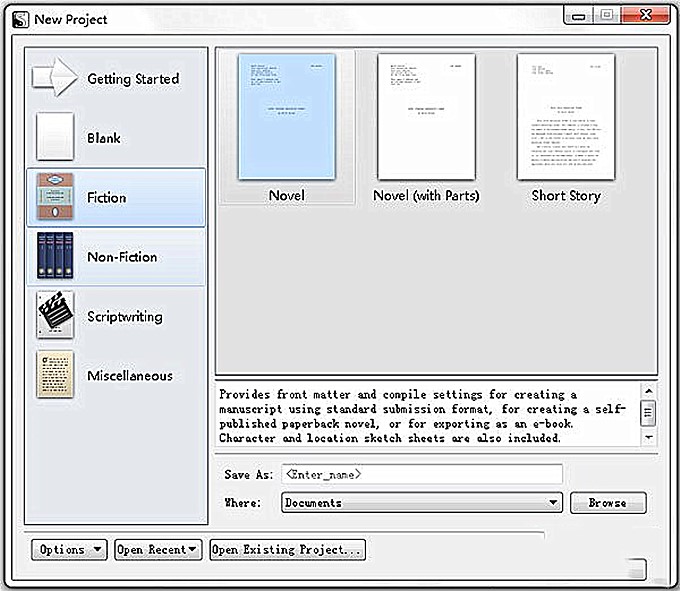The width and height of the screenshot is (680, 591).
Task: Choose the Novel (with Parts) template thumbnail
Action: 426,116
